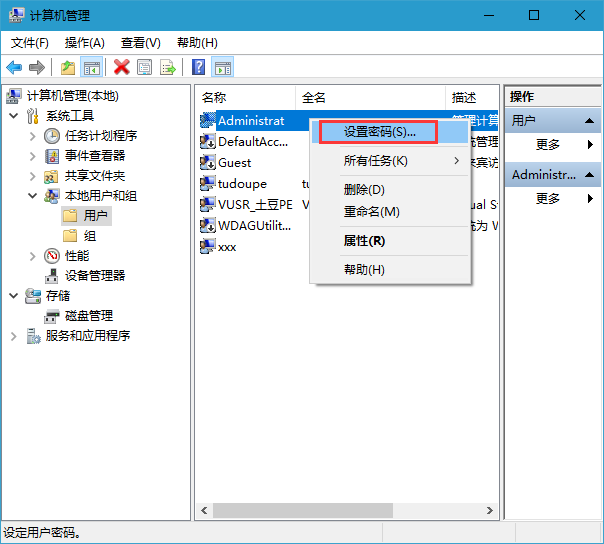Click the WDAGUtilit... user icon

click(208, 225)
